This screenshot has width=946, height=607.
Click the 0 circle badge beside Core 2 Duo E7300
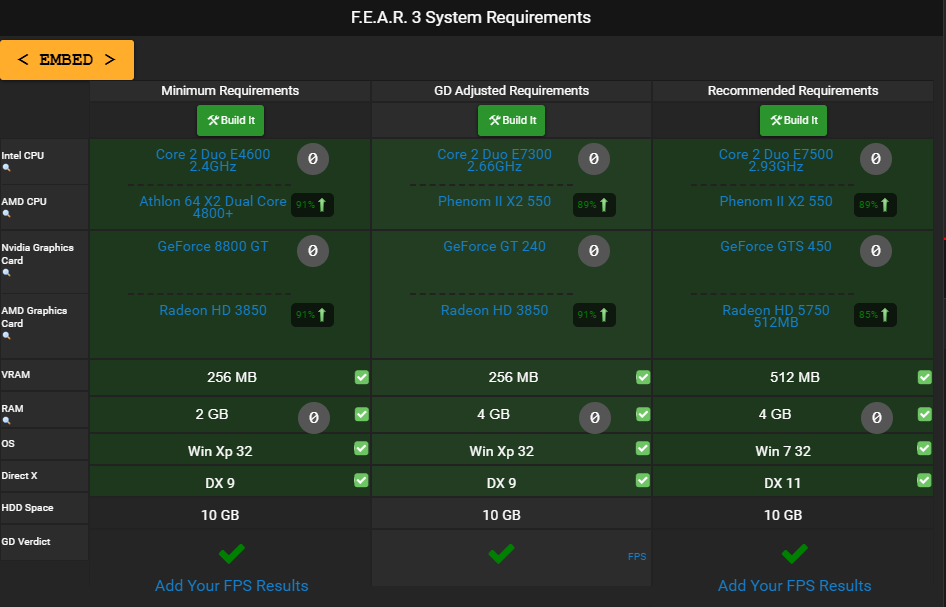point(594,158)
